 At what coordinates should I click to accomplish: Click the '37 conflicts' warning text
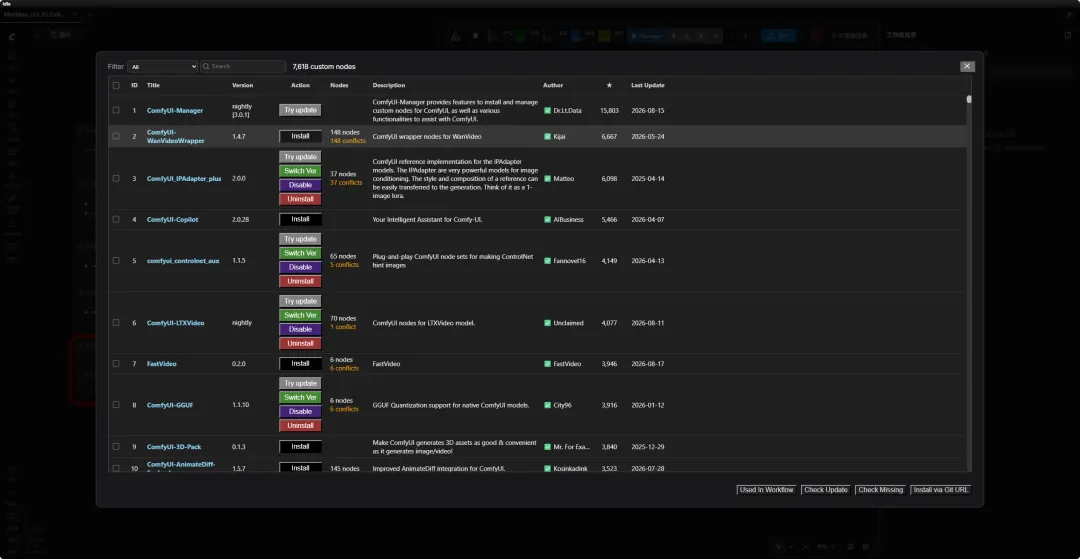(x=346, y=182)
